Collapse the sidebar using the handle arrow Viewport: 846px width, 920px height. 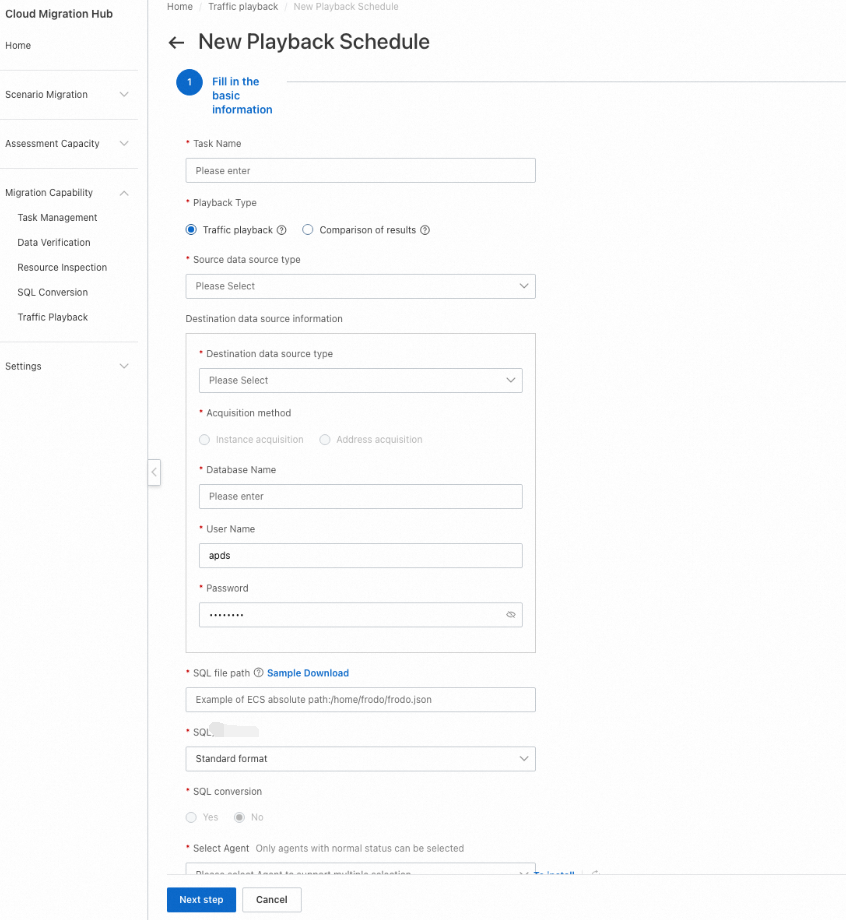click(x=154, y=472)
